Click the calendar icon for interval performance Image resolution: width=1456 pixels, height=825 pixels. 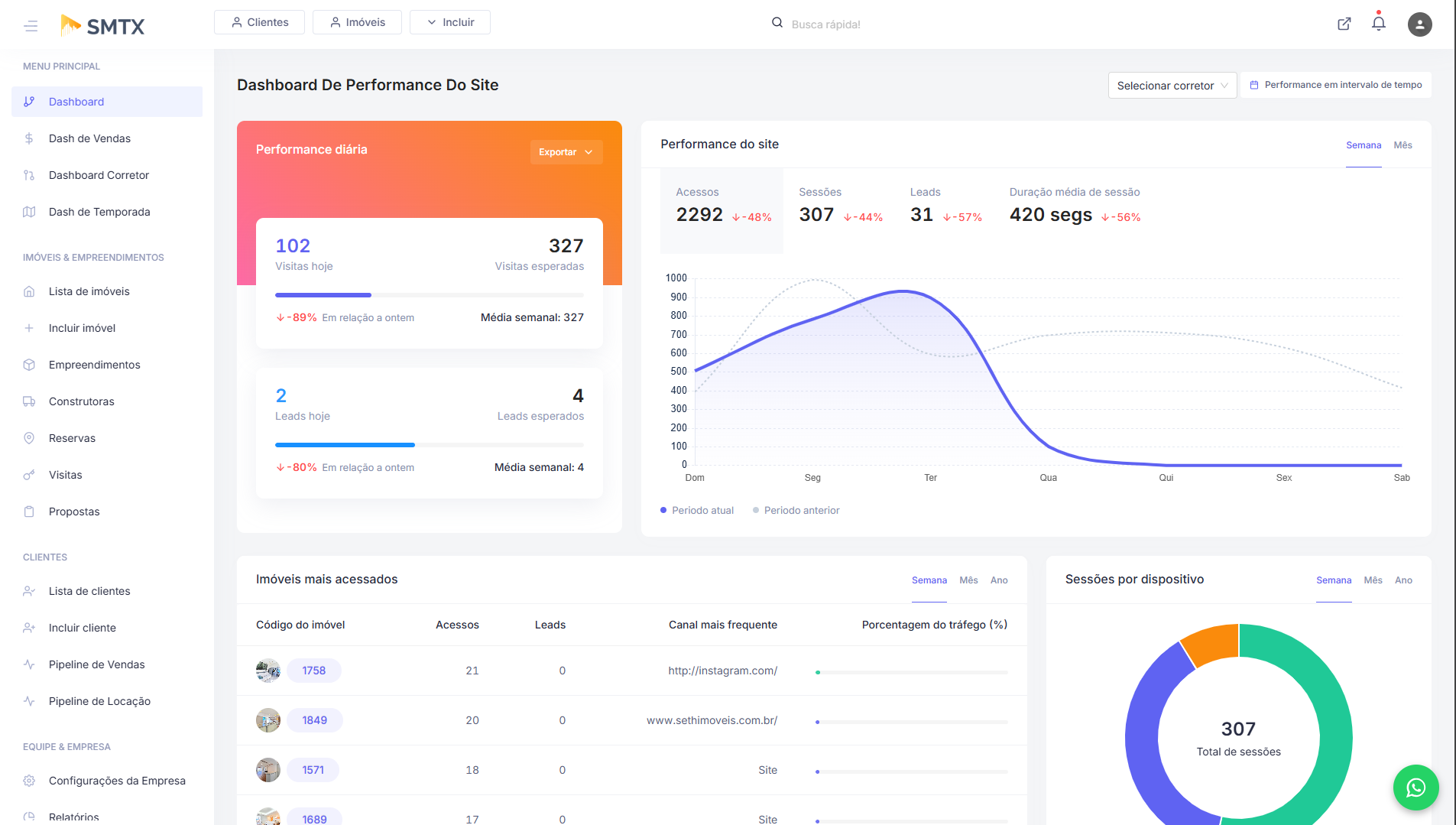click(x=1253, y=85)
